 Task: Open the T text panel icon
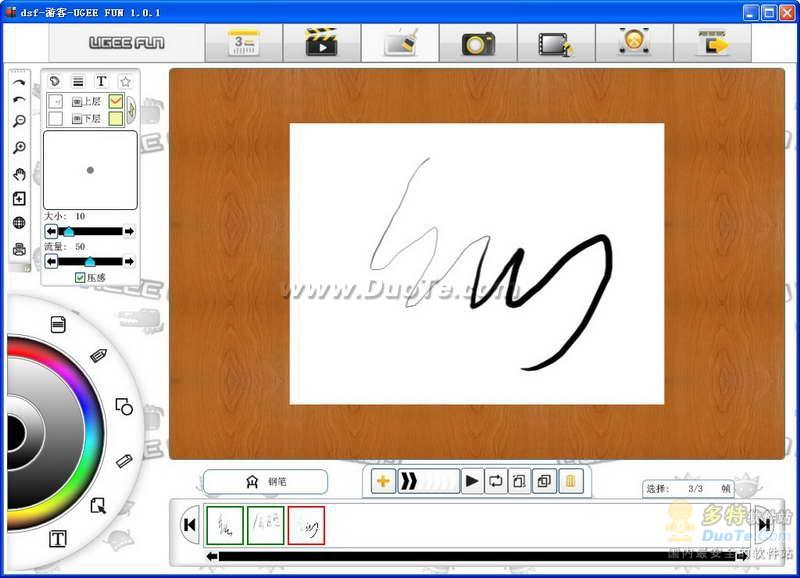pyautogui.click(x=101, y=81)
